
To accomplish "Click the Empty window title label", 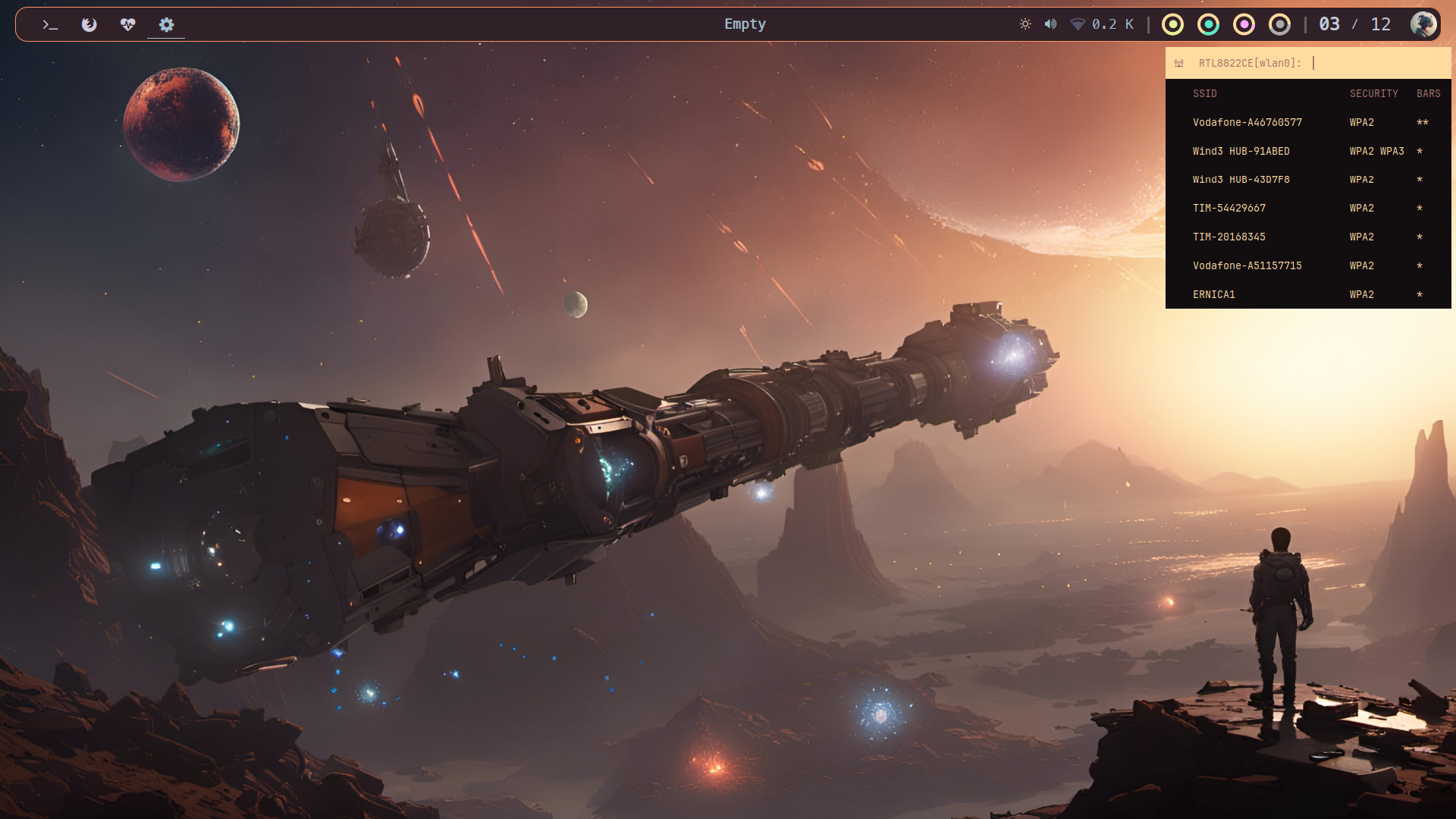I will pos(745,24).
